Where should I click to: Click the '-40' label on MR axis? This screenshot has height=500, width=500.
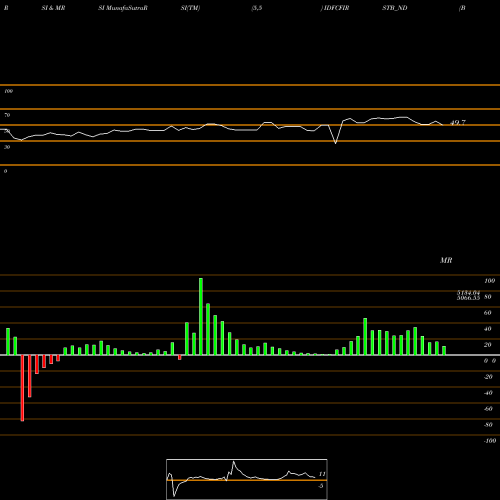488,393
